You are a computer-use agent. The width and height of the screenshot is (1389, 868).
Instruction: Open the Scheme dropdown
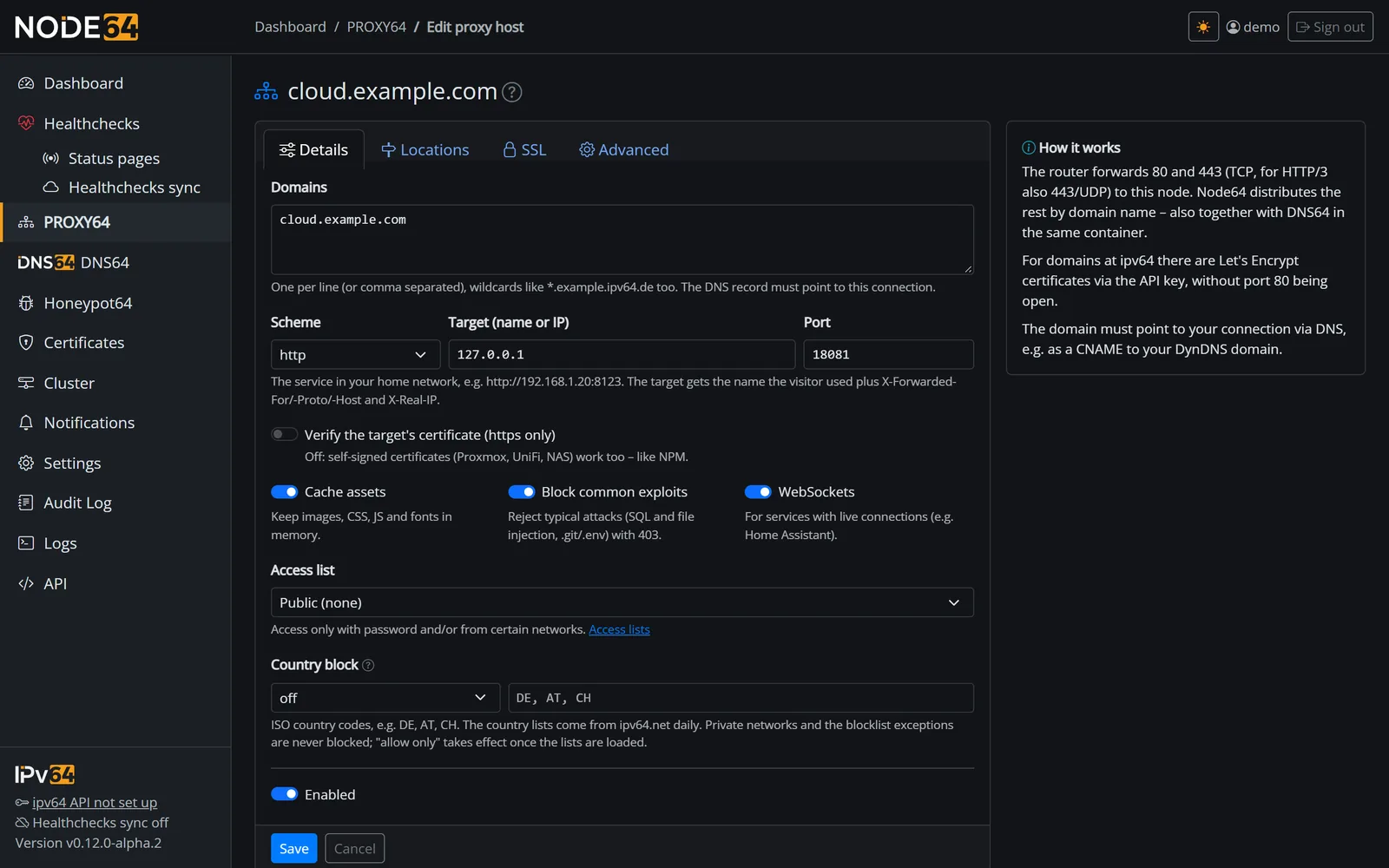tap(355, 354)
